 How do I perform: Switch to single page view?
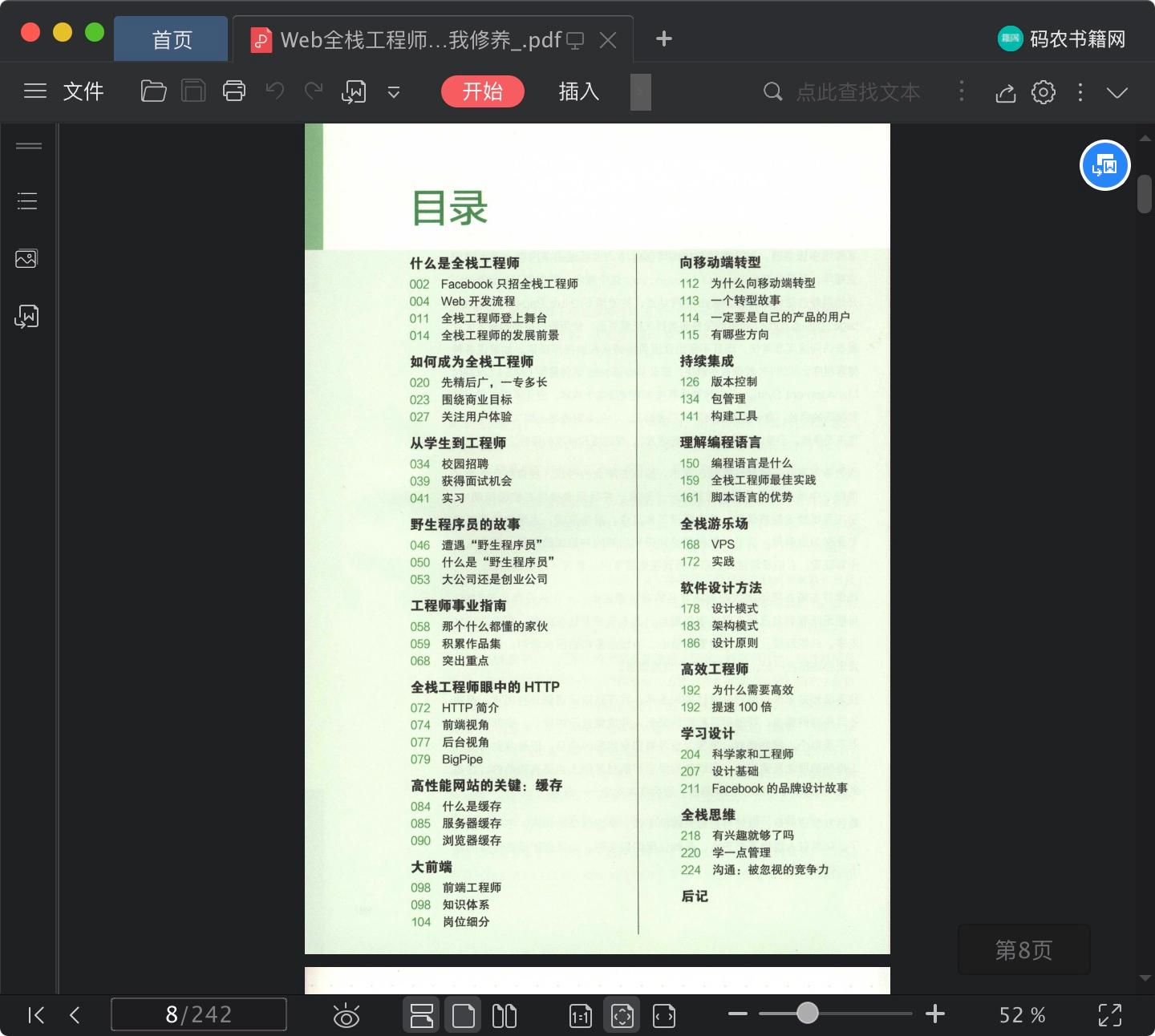coord(464,1015)
